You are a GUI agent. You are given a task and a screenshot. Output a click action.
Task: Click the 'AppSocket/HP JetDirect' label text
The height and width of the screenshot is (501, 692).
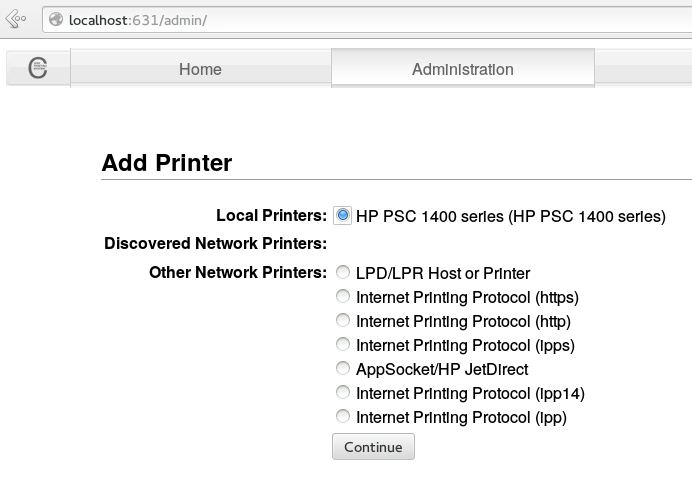pyautogui.click(x=442, y=369)
